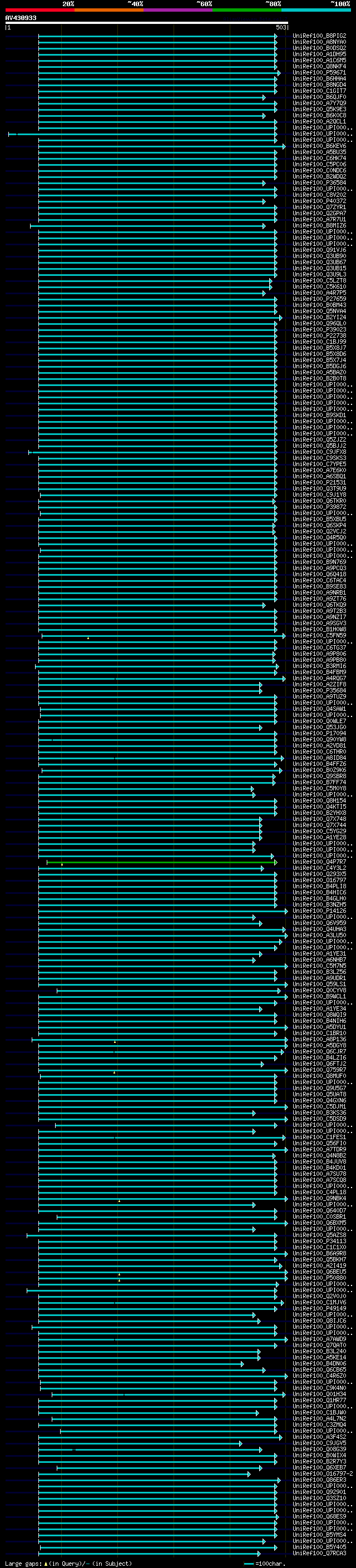Choose the UniRef100_Q8IJC6 entry
Screen dimensions: 356x1568
click(x=319, y=1320)
